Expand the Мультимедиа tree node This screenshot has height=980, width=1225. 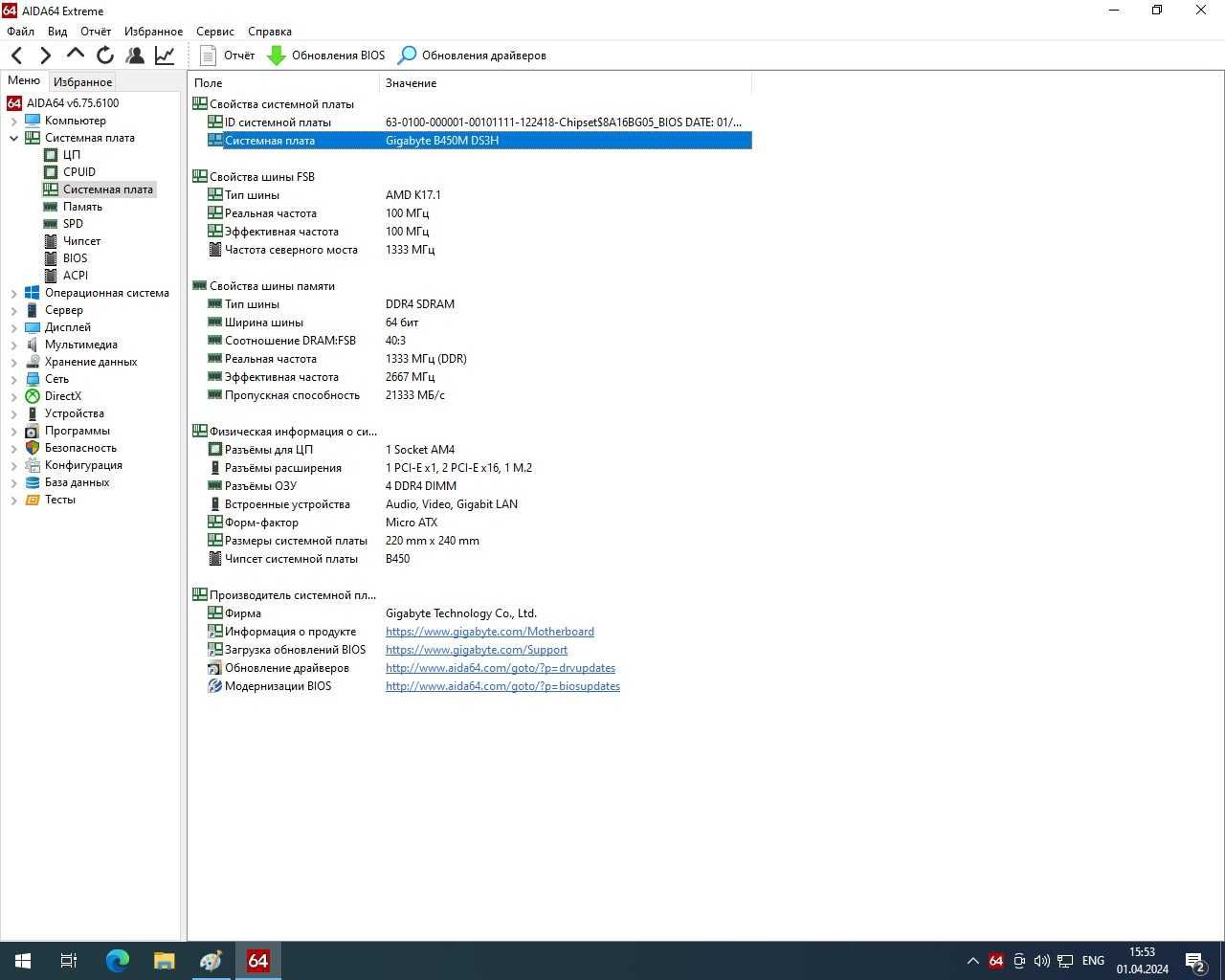(14, 345)
